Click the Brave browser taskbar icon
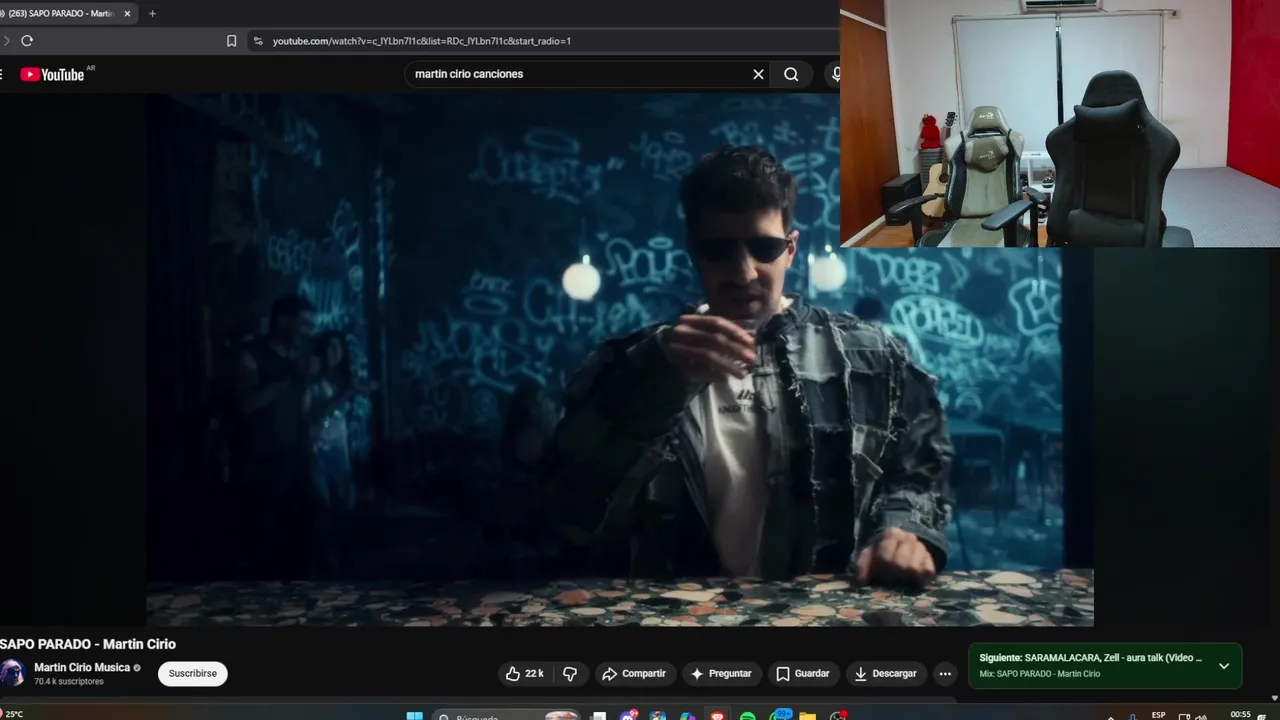This screenshot has height=720, width=1280. point(717,716)
